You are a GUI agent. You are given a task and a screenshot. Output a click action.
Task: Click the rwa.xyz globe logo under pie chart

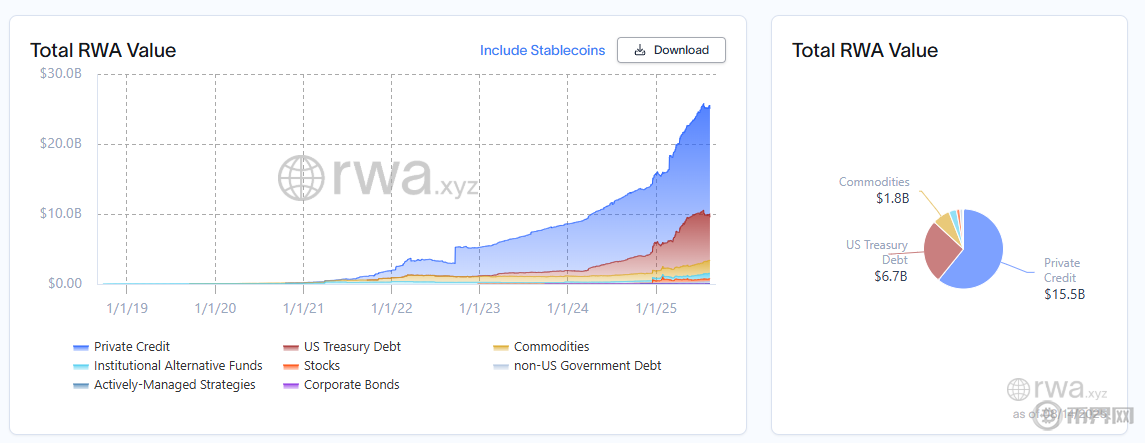pos(1019,390)
